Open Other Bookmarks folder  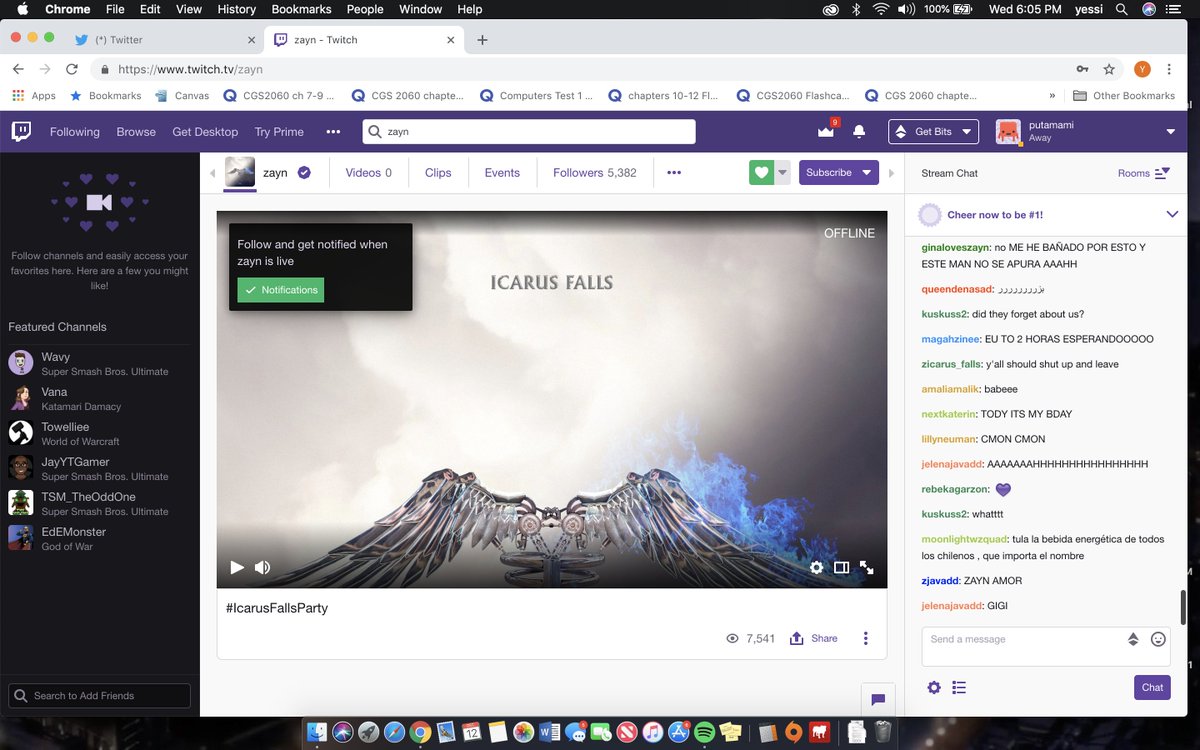[x=1124, y=96]
